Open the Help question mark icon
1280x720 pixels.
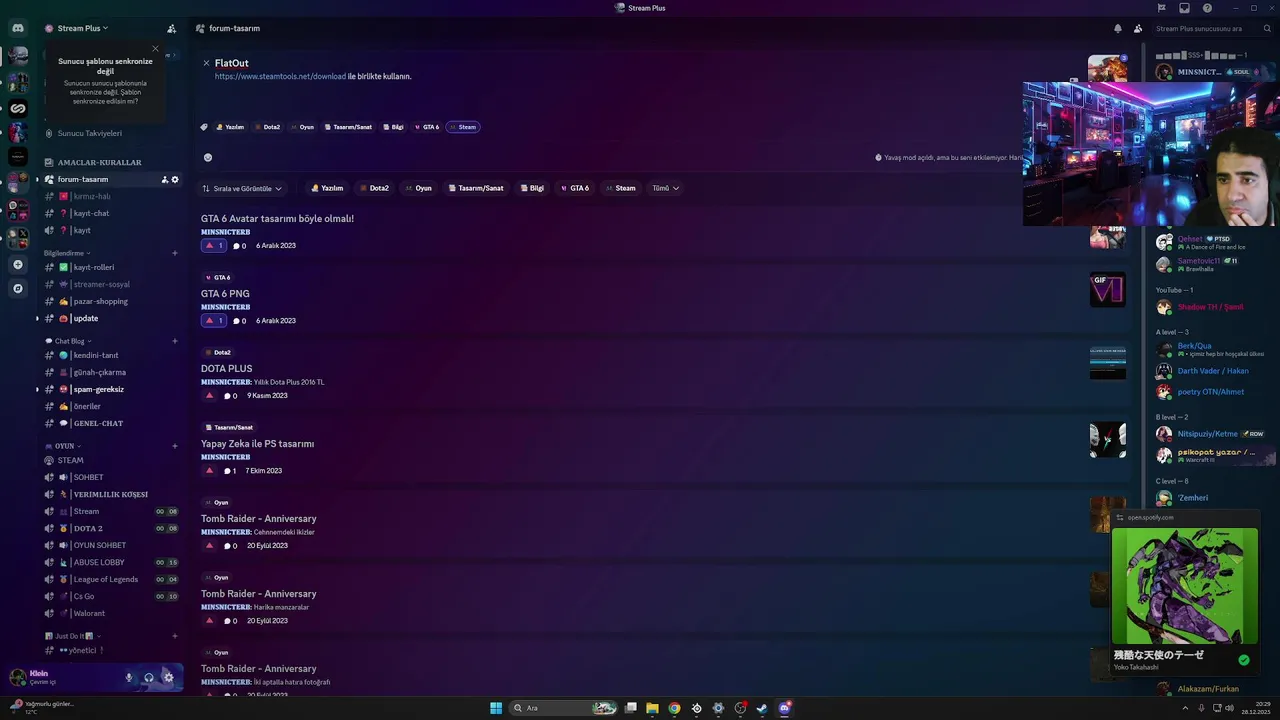tap(1207, 8)
